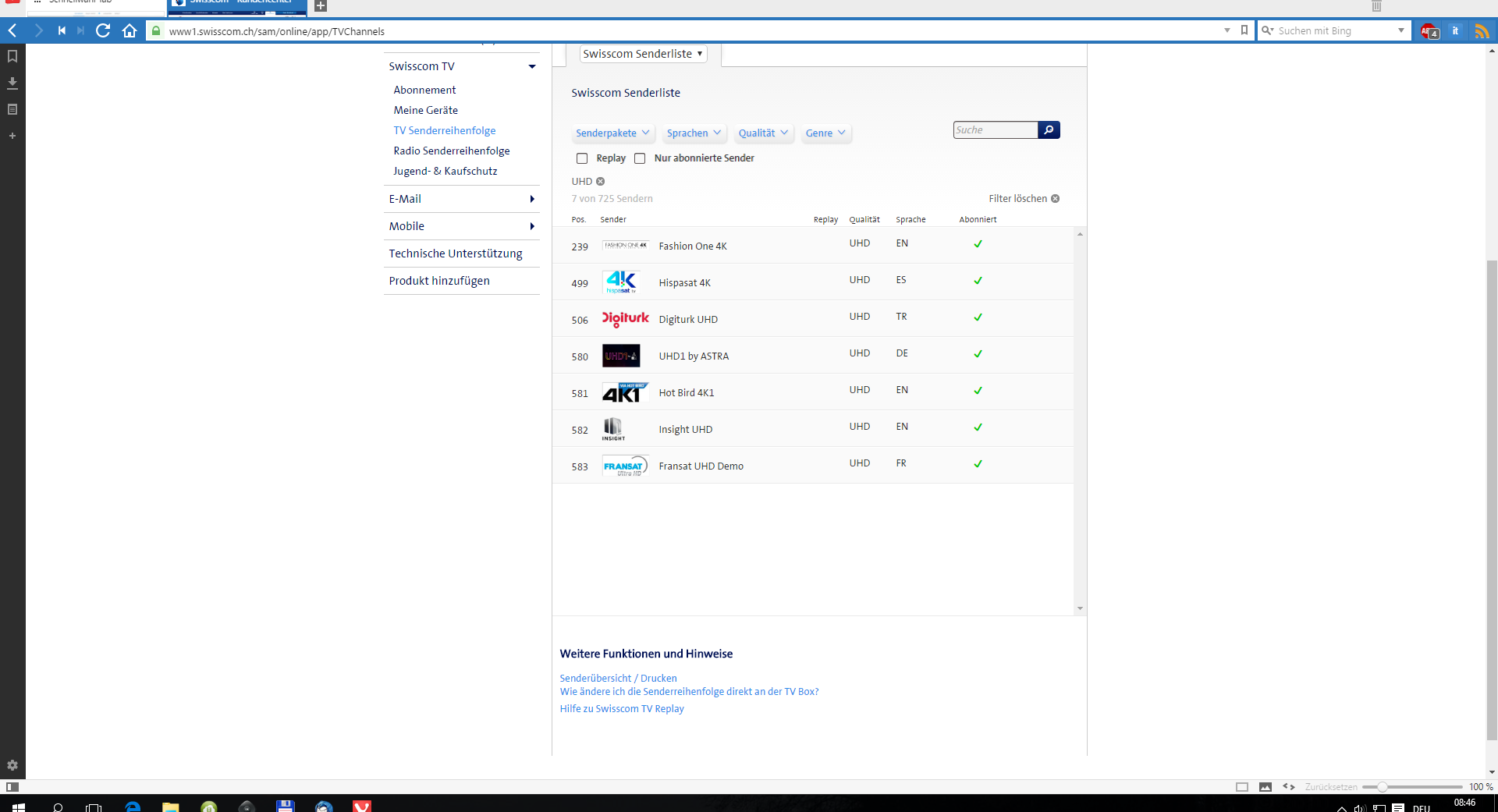
Task: Open the address bar history dropdown
Action: pos(1227,30)
